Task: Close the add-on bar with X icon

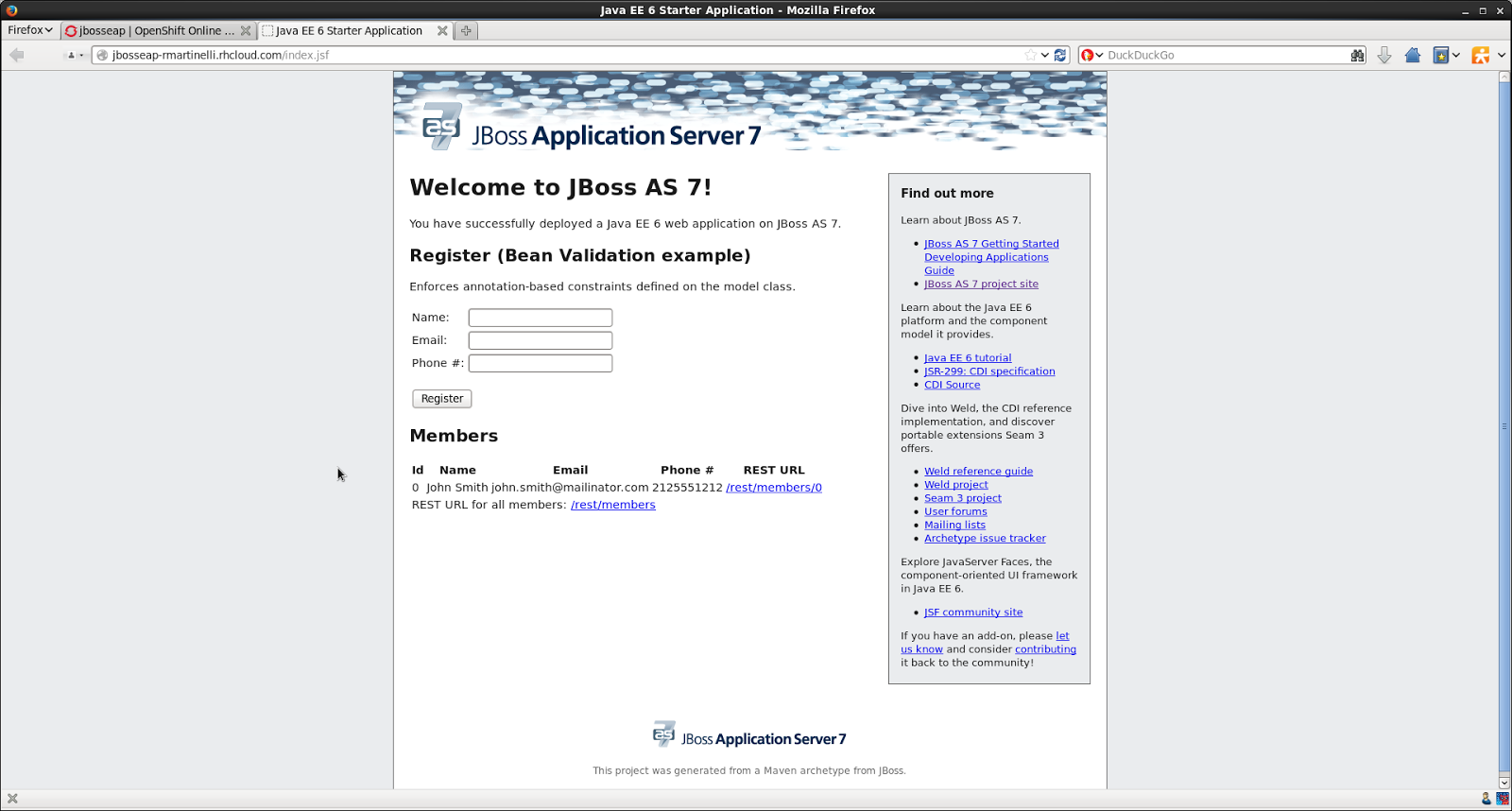Action: pos(12,799)
